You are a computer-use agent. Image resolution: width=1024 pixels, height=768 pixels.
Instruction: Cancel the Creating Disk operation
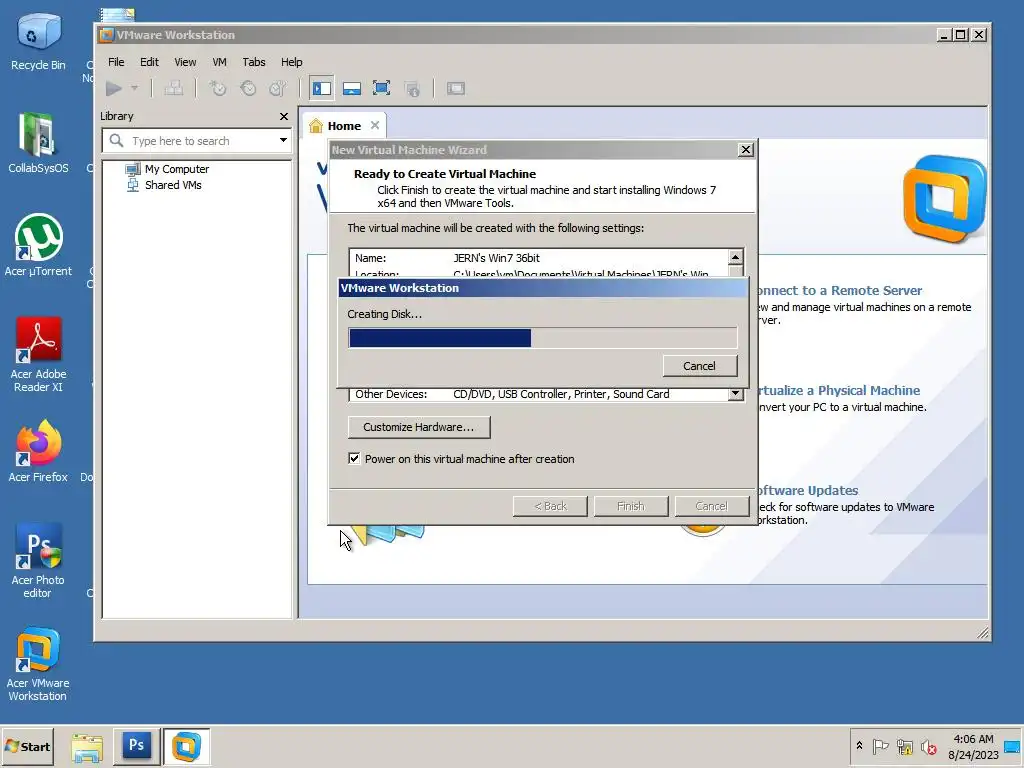click(x=700, y=366)
